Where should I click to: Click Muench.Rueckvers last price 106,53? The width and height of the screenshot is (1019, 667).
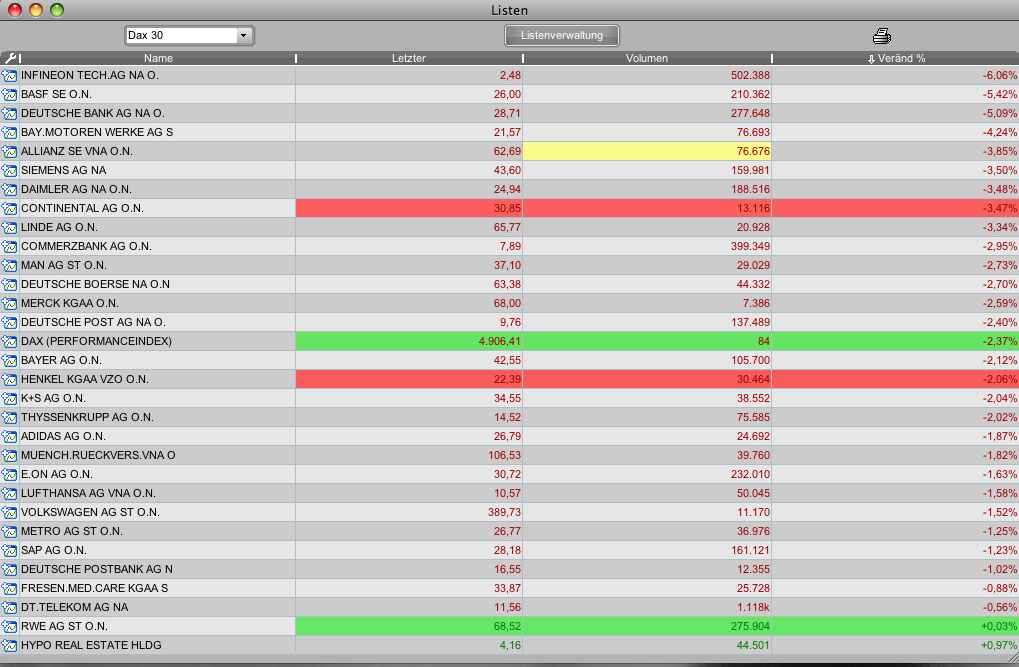tap(504, 456)
